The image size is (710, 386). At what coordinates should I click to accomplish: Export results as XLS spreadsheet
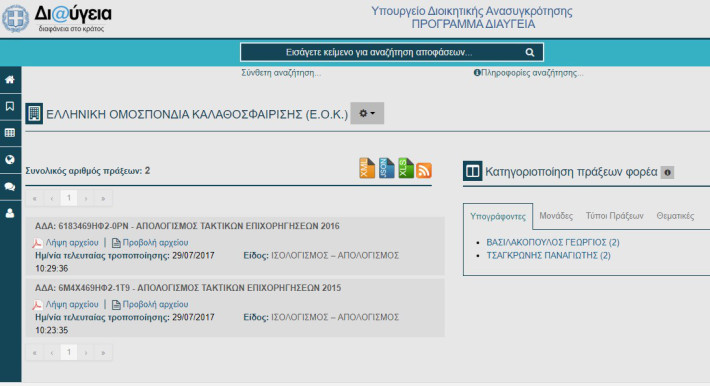tap(406, 168)
